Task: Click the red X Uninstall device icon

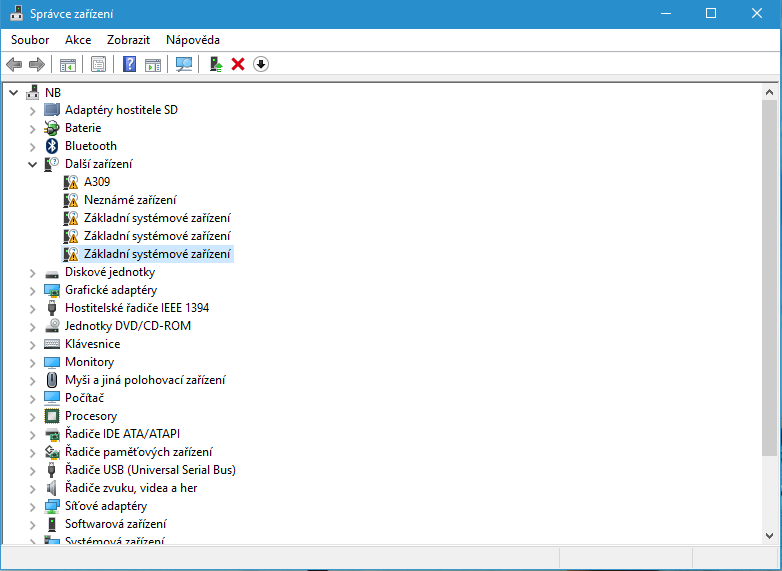Action: [x=238, y=64]
